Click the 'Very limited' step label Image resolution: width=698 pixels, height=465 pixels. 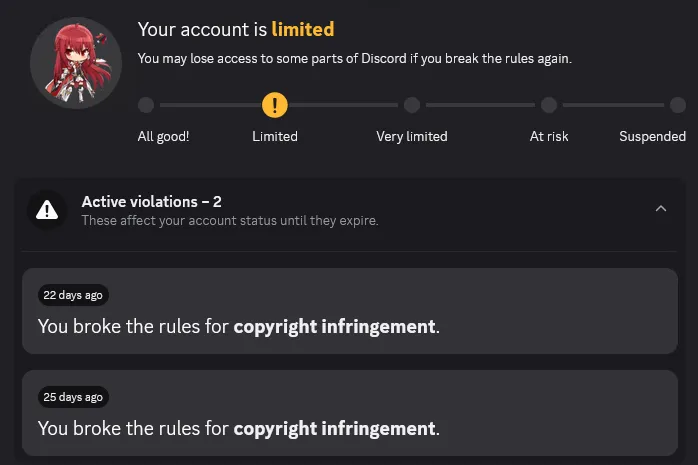coord(412,136)
